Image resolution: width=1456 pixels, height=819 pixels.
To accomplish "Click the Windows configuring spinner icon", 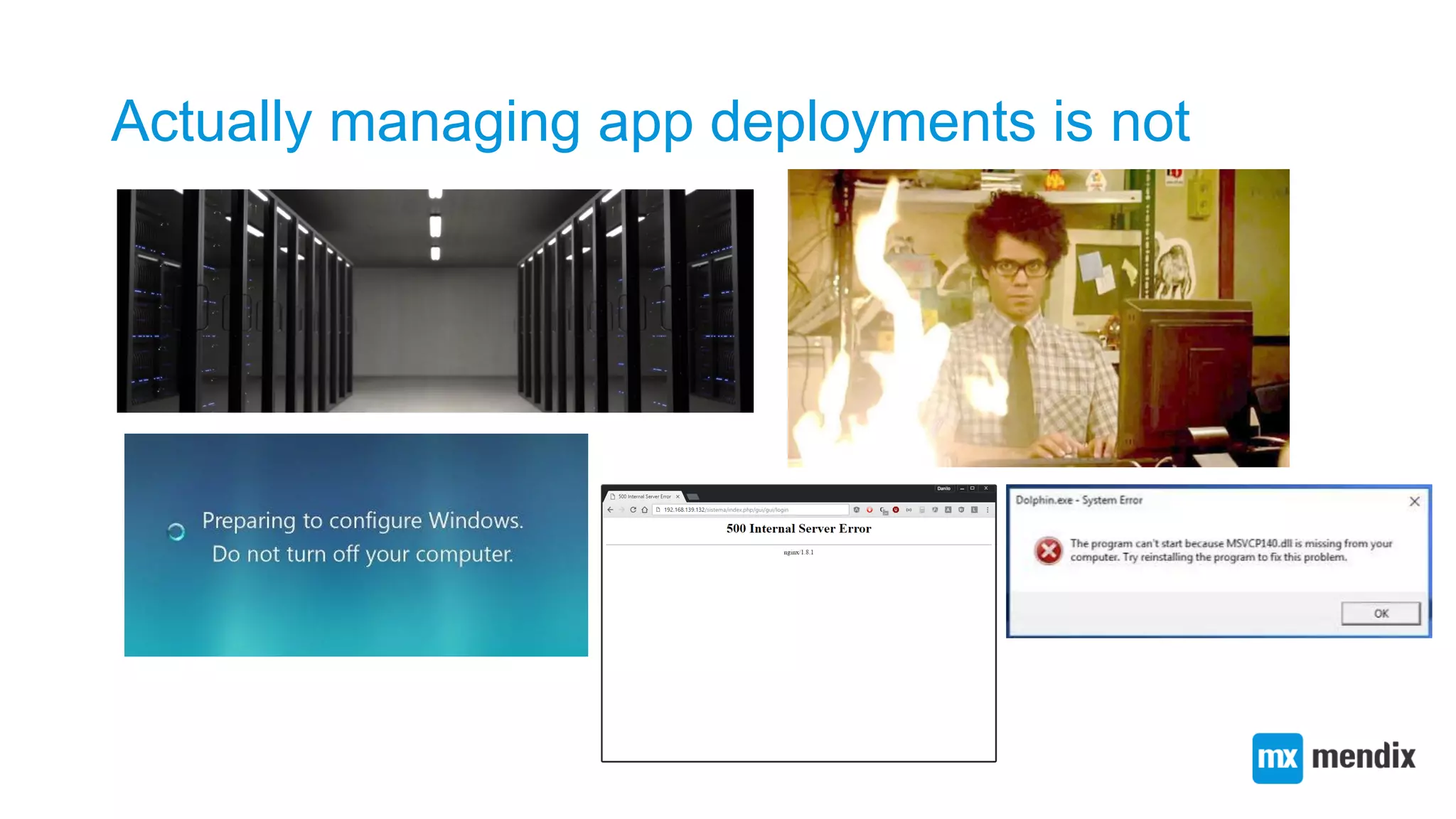I will click(x=176, y=532).
